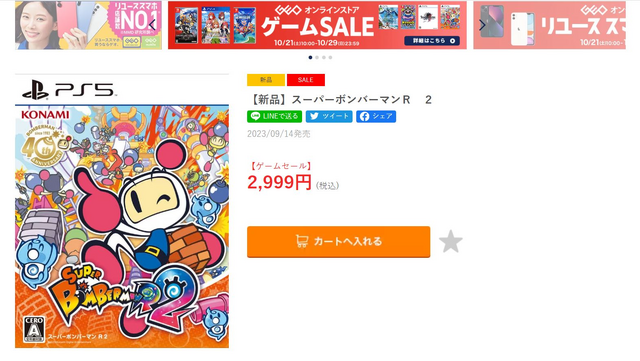This screenshot has height=361, width=640.
Task: Open the ゲームSALE center banner
Action: pyautogui.click(x=317, y=25)
